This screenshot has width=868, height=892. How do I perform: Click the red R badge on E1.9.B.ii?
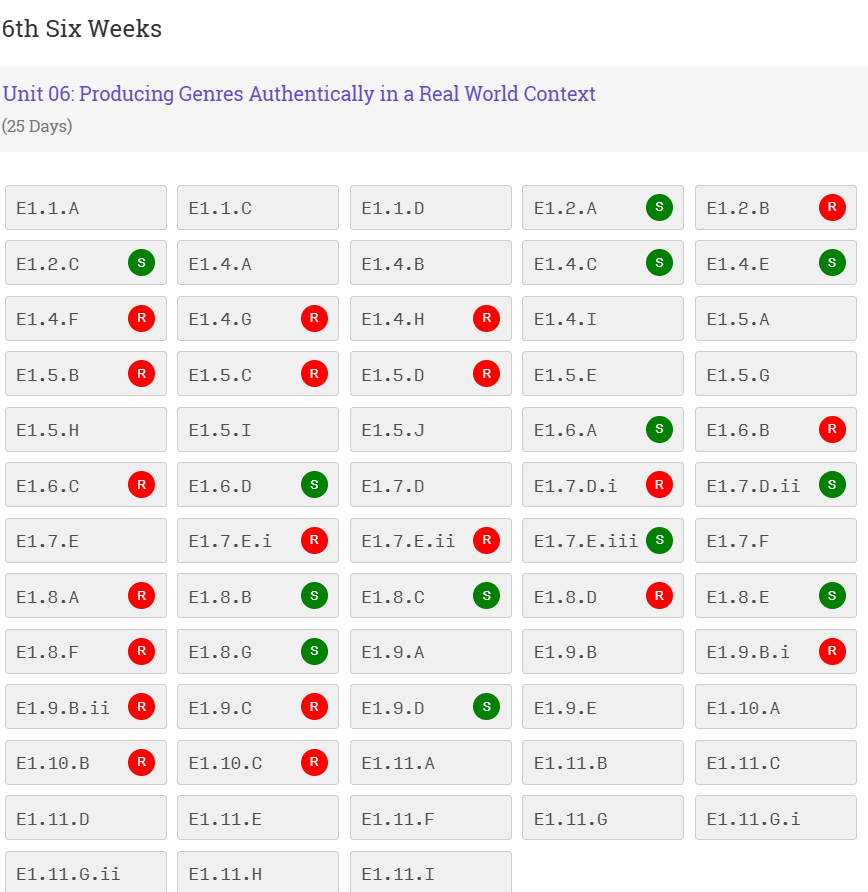(x=141, y=707)
